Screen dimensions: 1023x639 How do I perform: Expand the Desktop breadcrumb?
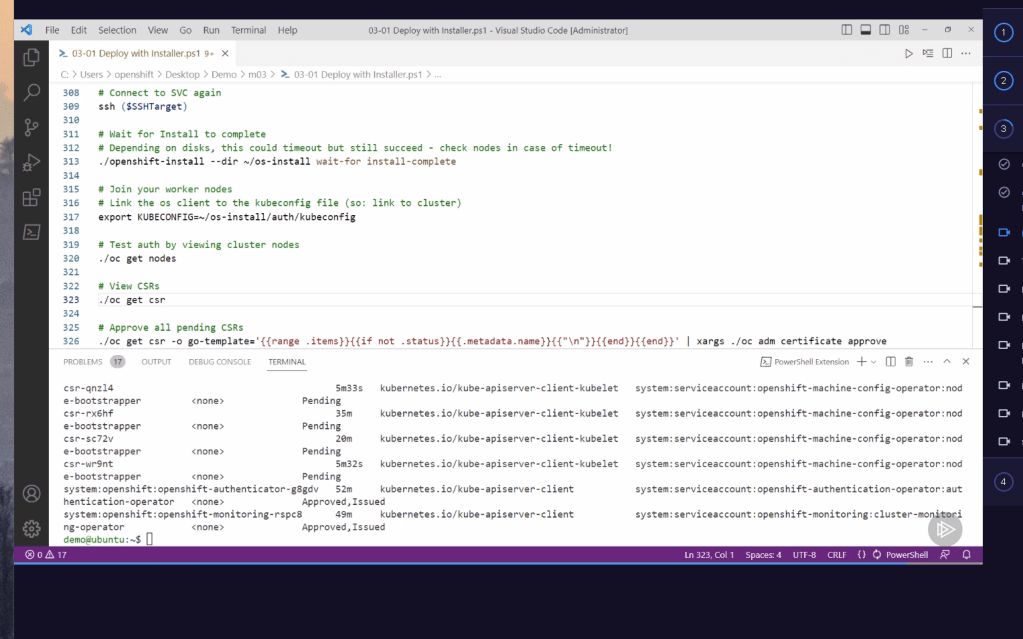182,74
